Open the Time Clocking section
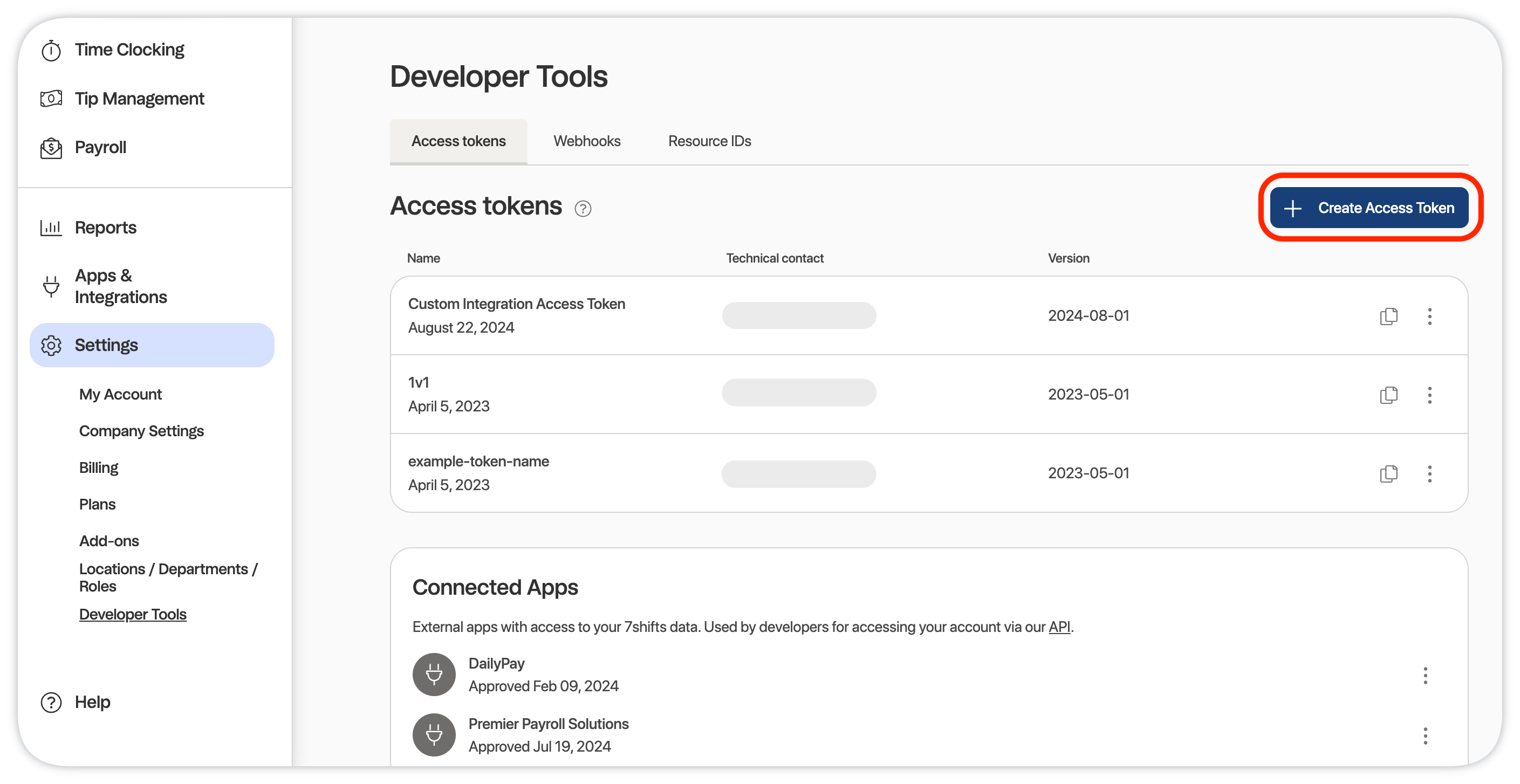The image size is (1520, 784). click(129, 50)
